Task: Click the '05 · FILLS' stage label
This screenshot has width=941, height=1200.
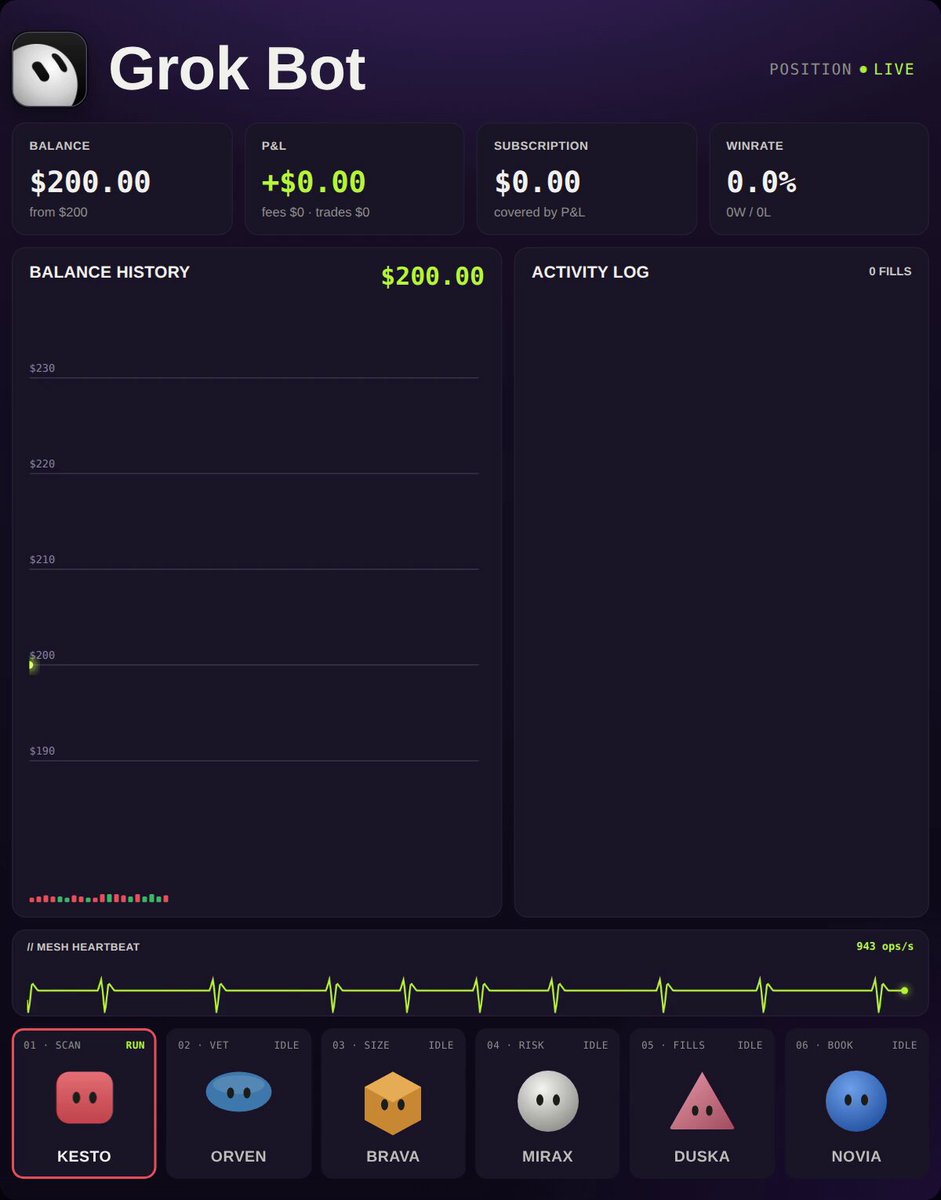Action: coord(673,1045)
